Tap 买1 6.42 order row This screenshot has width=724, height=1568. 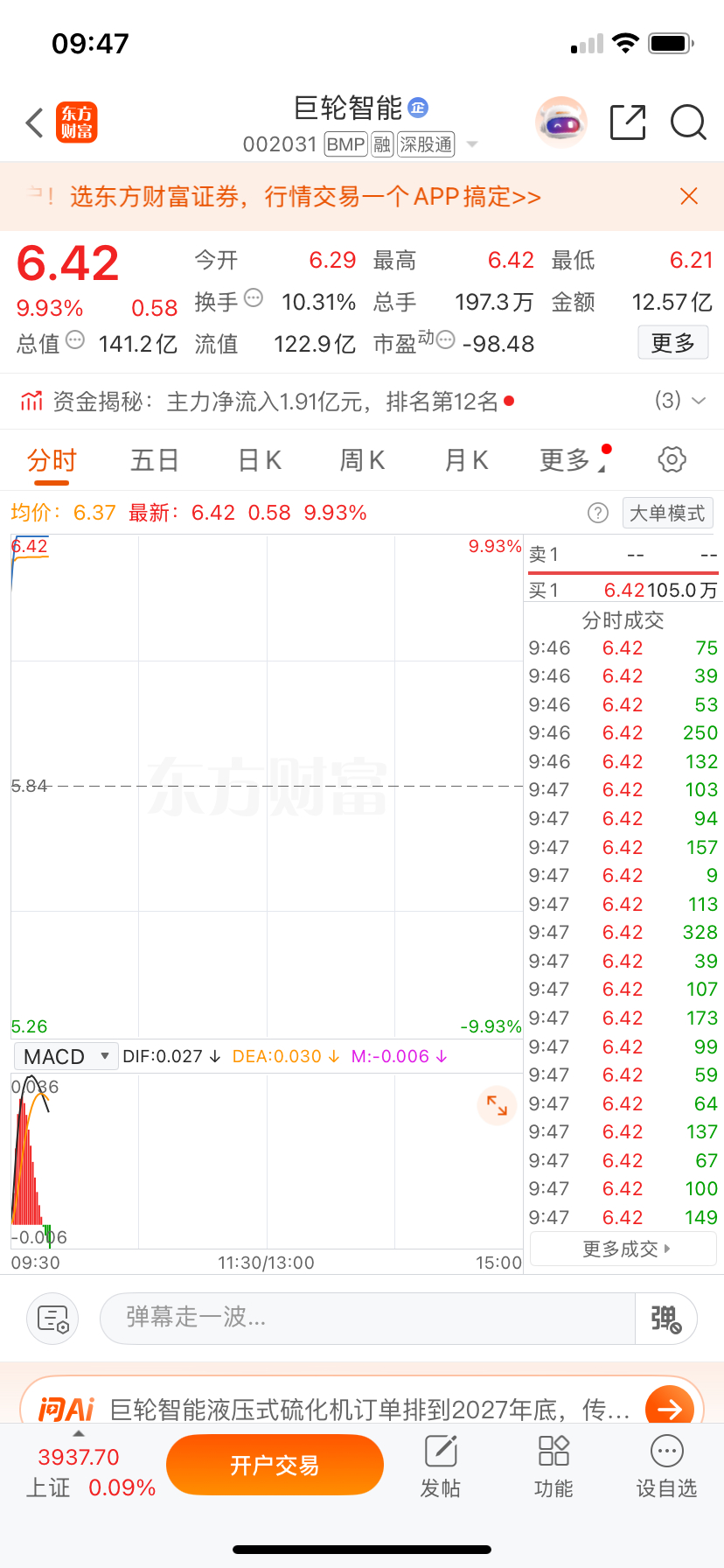(x=623, y=591)
